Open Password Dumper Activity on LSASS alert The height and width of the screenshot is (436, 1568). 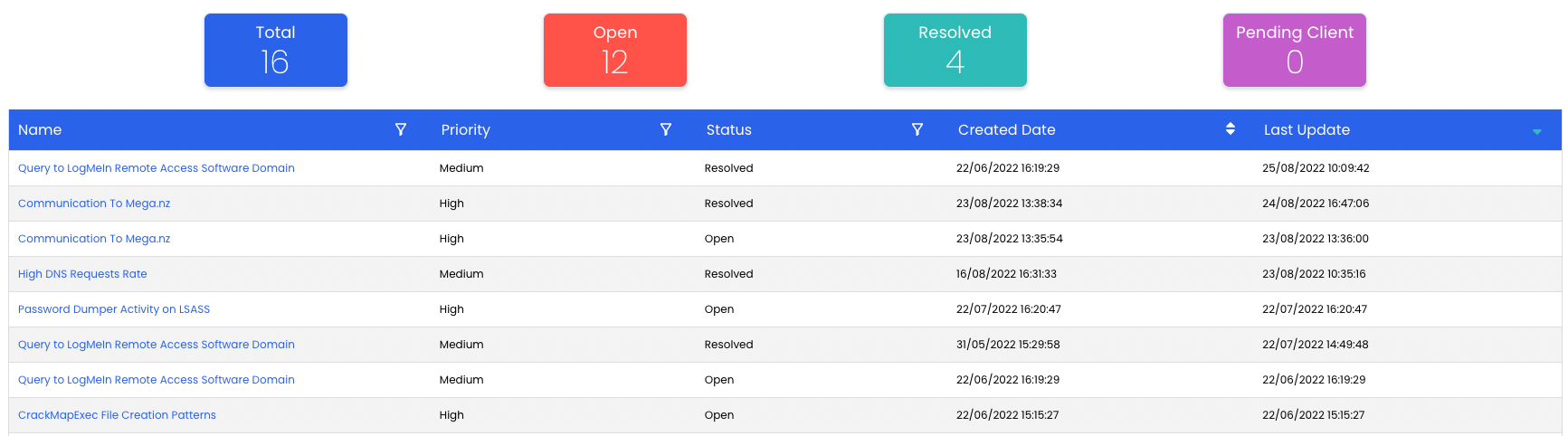click(x=114, y=309)
